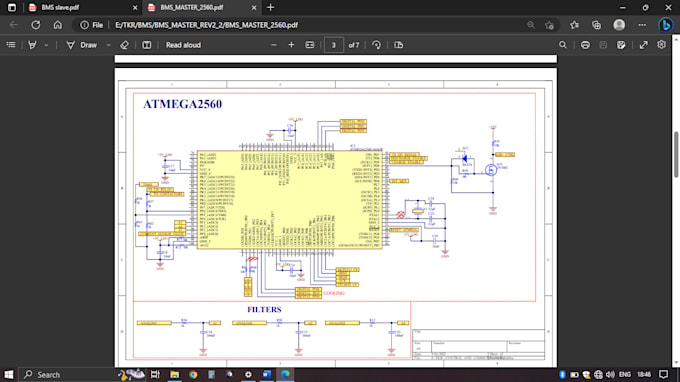Image resolution: width=680 pixels, height=382 pixels.
Task: Open the tab actions menu icon
Action: (x=12, y=7)
